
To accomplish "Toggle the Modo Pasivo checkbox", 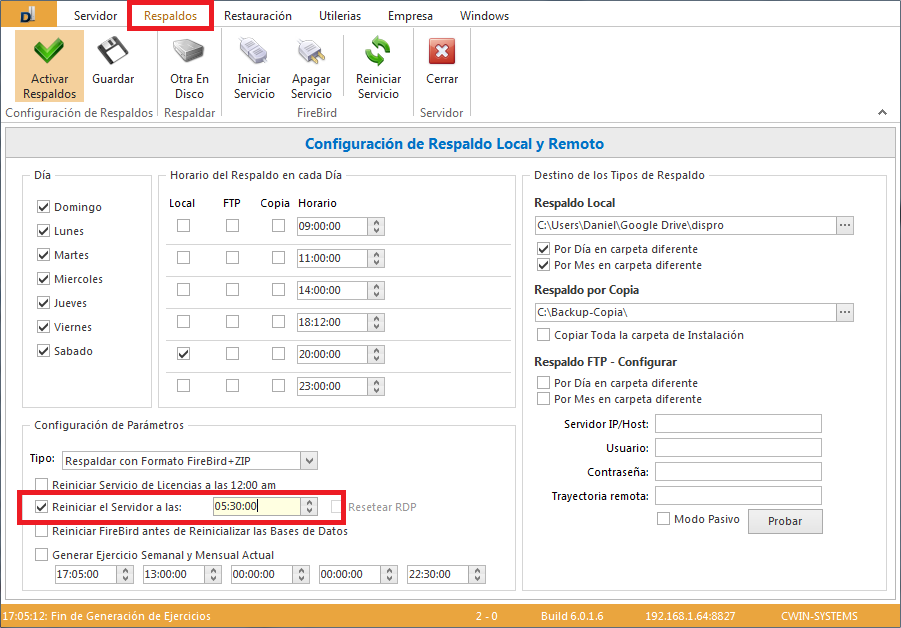I will pos(663,519).
